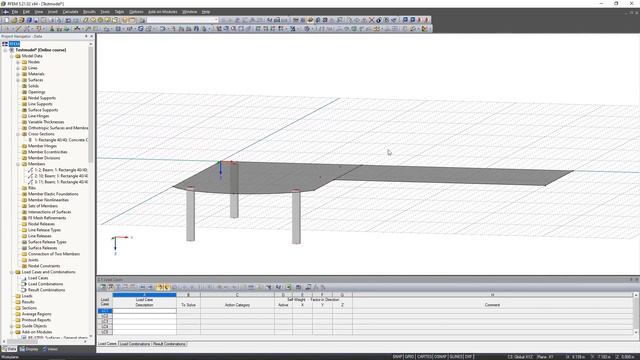The height and width of the screenshot is (360, 640).
Task: Click the New Model icon in the toolbar
Action: tap(6, 20)
